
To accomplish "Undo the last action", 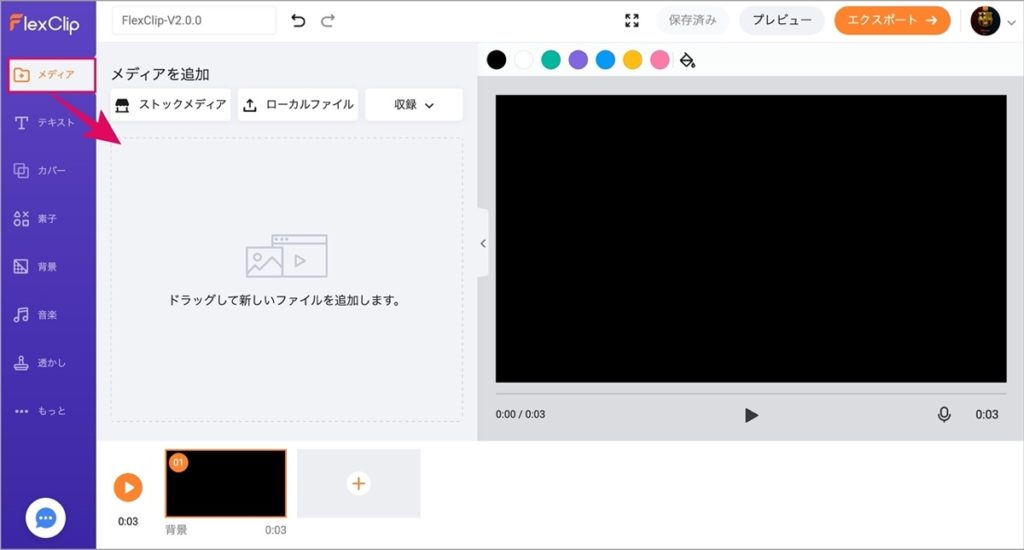I will (x=298, y=21).
